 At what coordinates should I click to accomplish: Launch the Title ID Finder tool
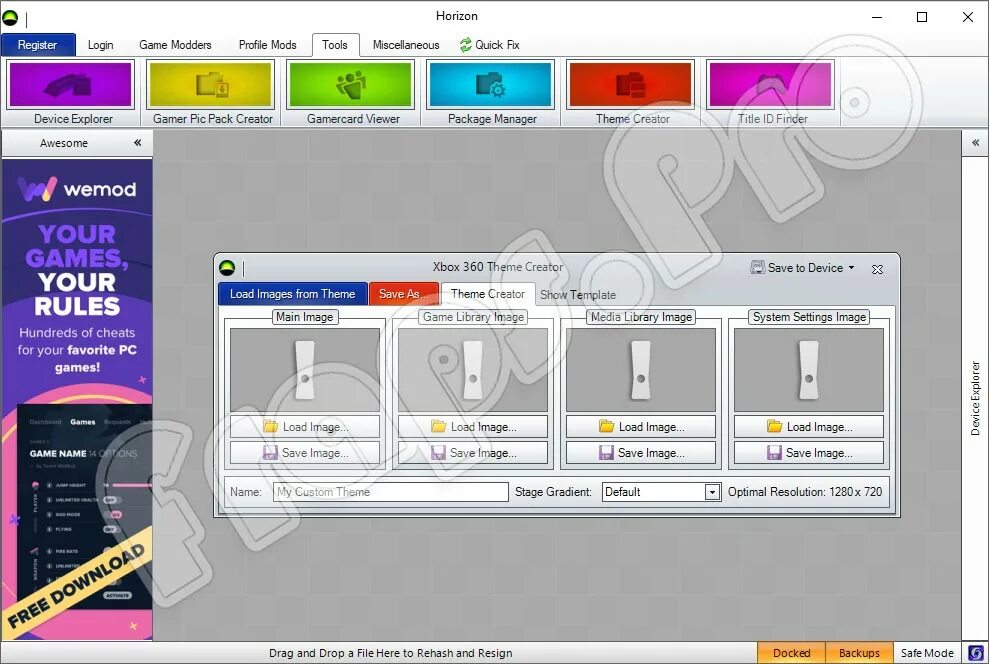pyautogui.click(x=771, y=93)
